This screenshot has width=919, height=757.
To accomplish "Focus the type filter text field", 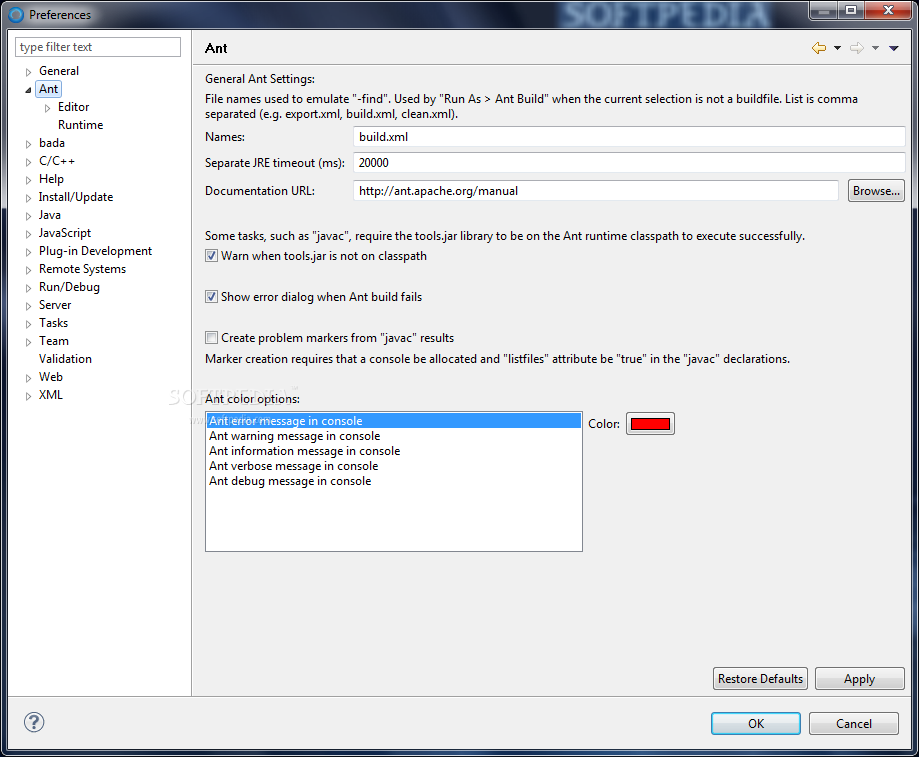I will pyautogui.click(x=98, y=47).
